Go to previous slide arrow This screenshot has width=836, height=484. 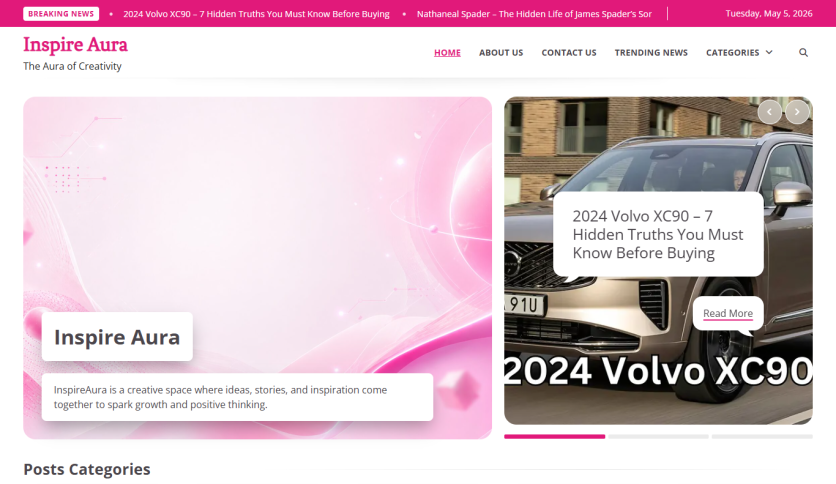coord(769,112)
